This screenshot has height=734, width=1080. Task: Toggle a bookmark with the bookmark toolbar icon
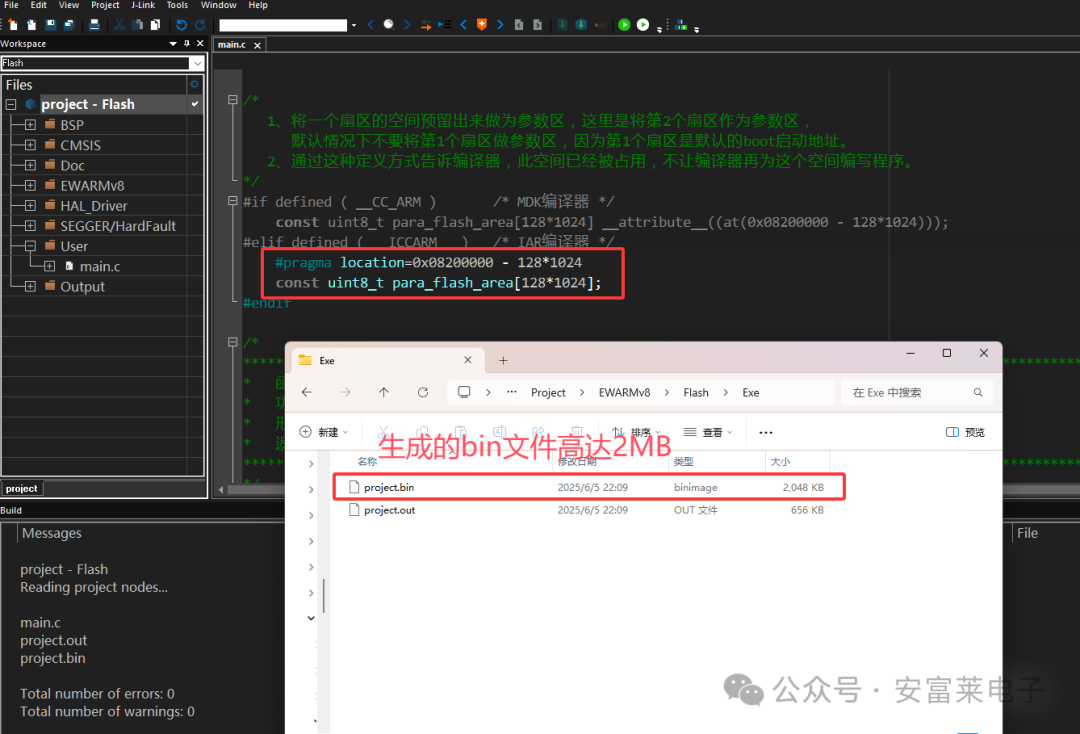coord(481,24)
